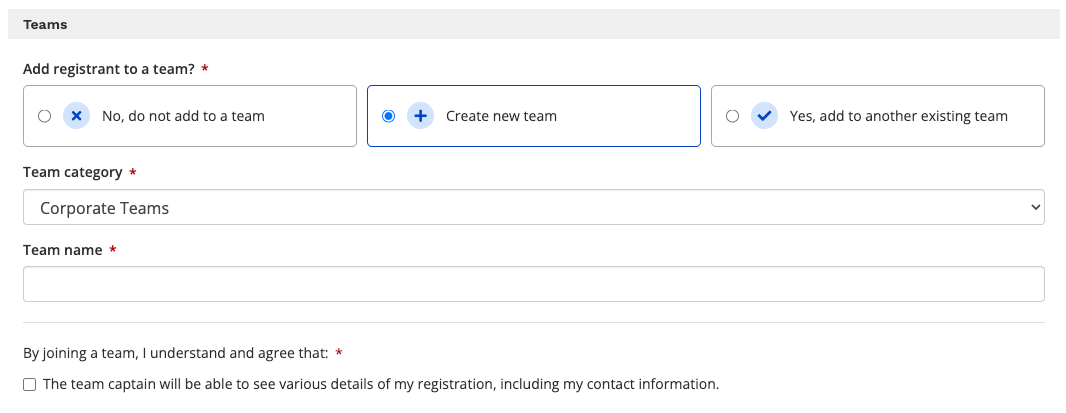This screenshot has width=1066, height=413.
Task: Focus the Team name input field
Action: (533, 284)
